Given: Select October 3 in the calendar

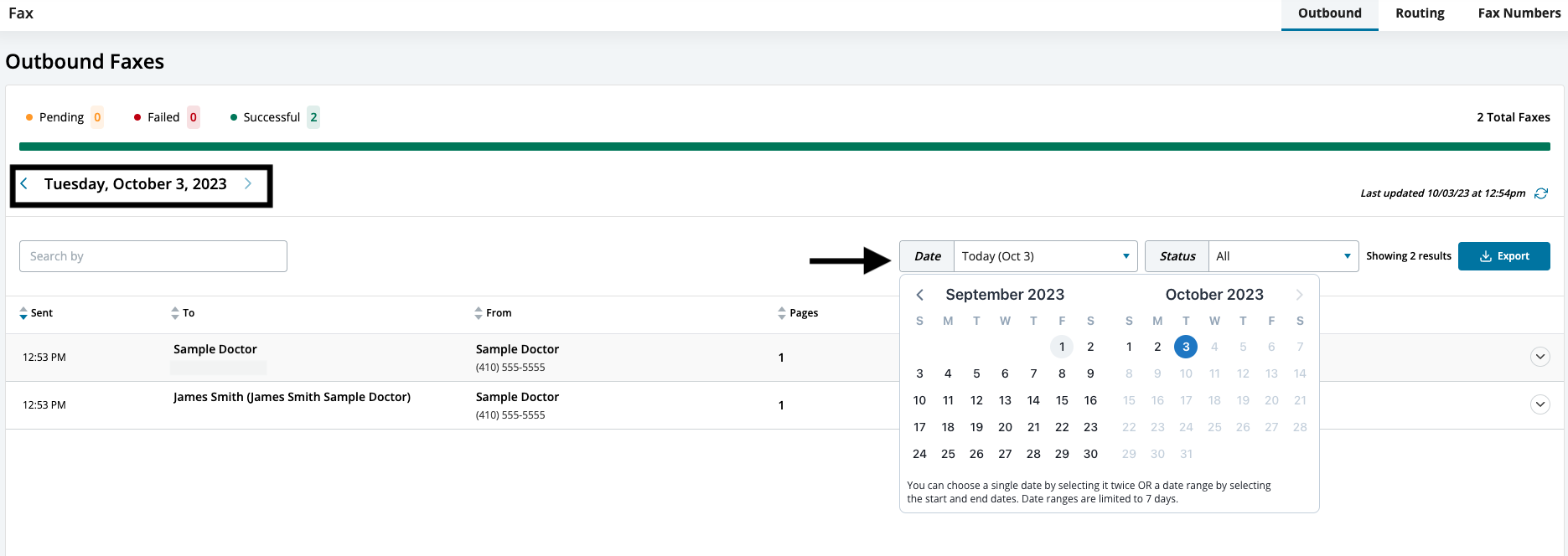Looking at the screenshot, I should click(x=1186, y=347).
